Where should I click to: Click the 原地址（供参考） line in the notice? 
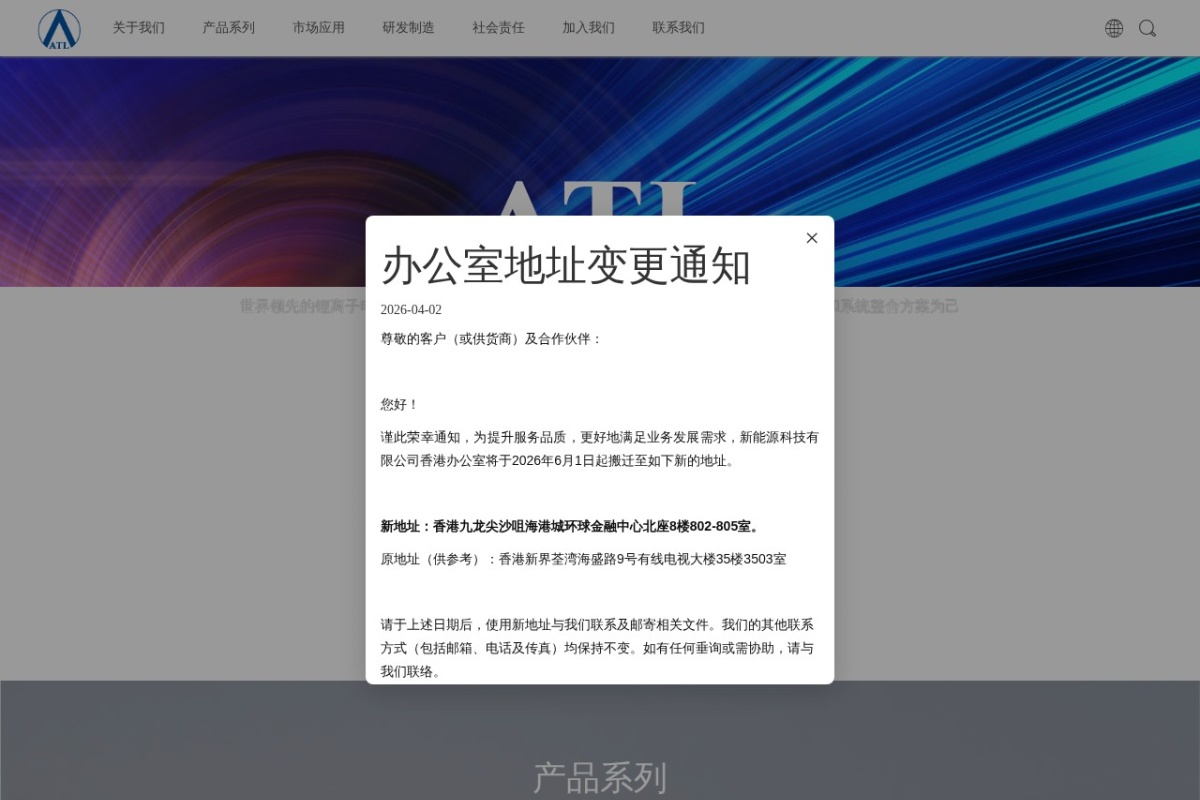(x=583, y=559)
